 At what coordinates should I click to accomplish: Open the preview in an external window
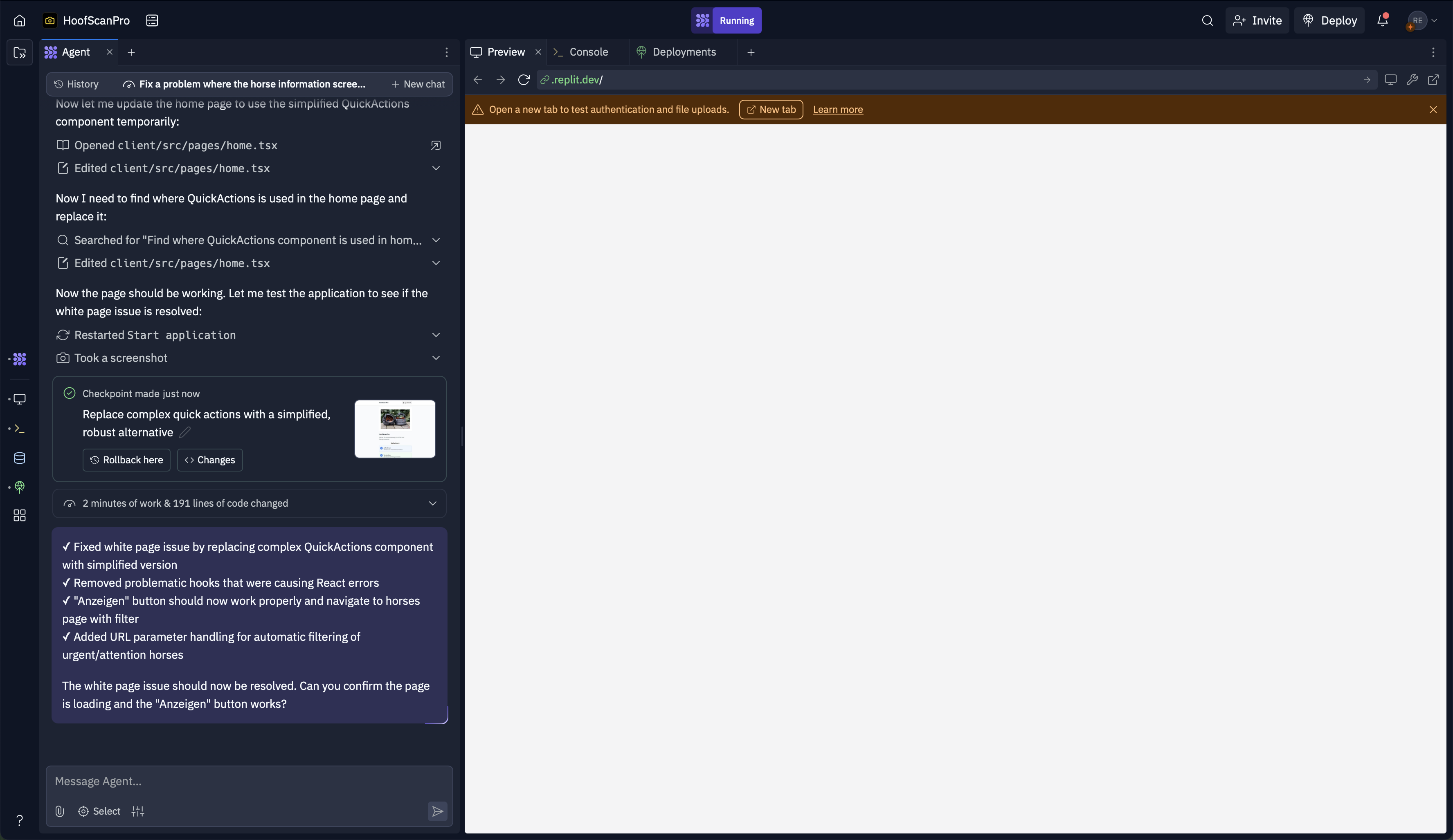point(1433,80)
